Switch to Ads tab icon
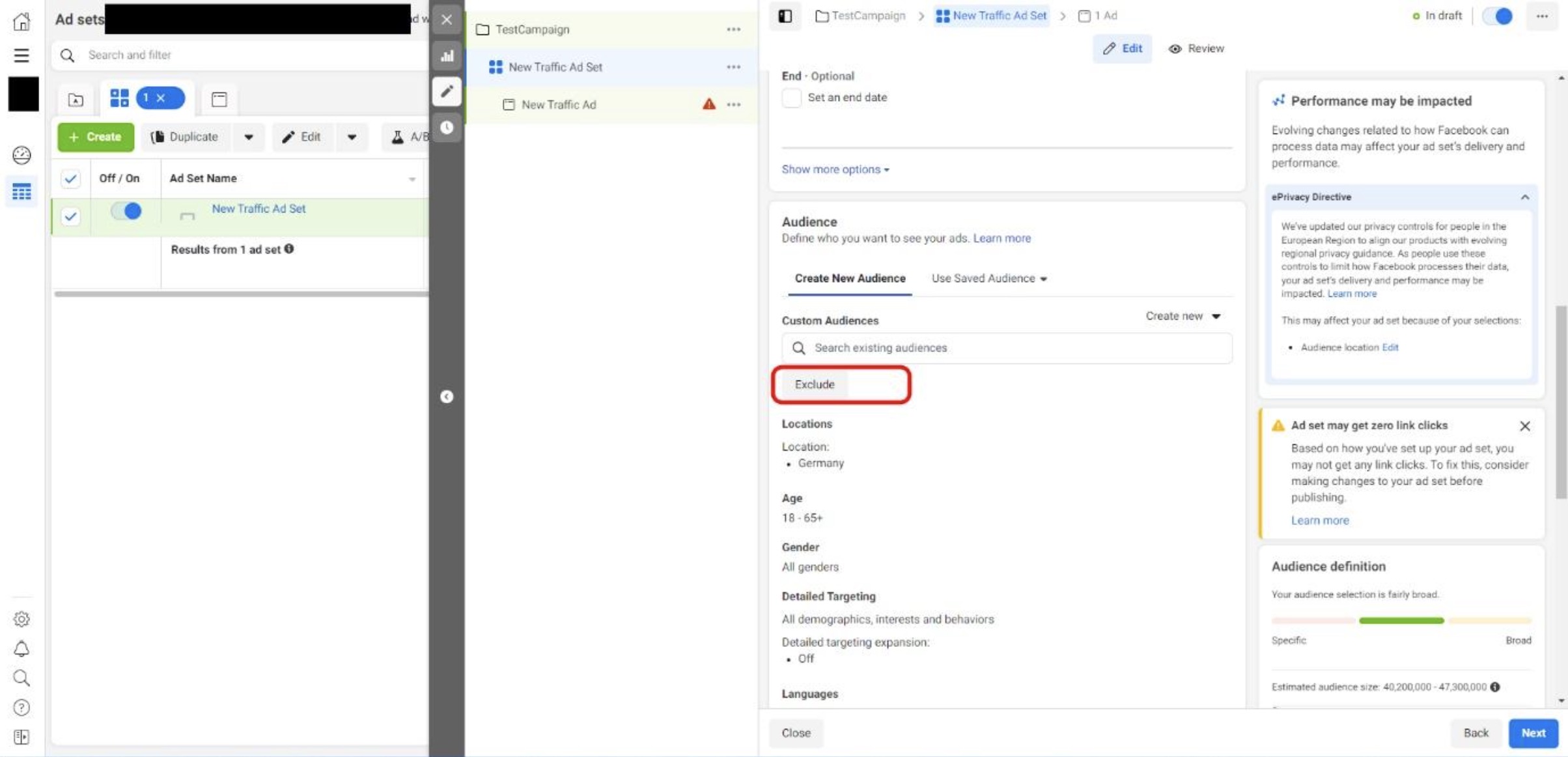 point(219,100)
